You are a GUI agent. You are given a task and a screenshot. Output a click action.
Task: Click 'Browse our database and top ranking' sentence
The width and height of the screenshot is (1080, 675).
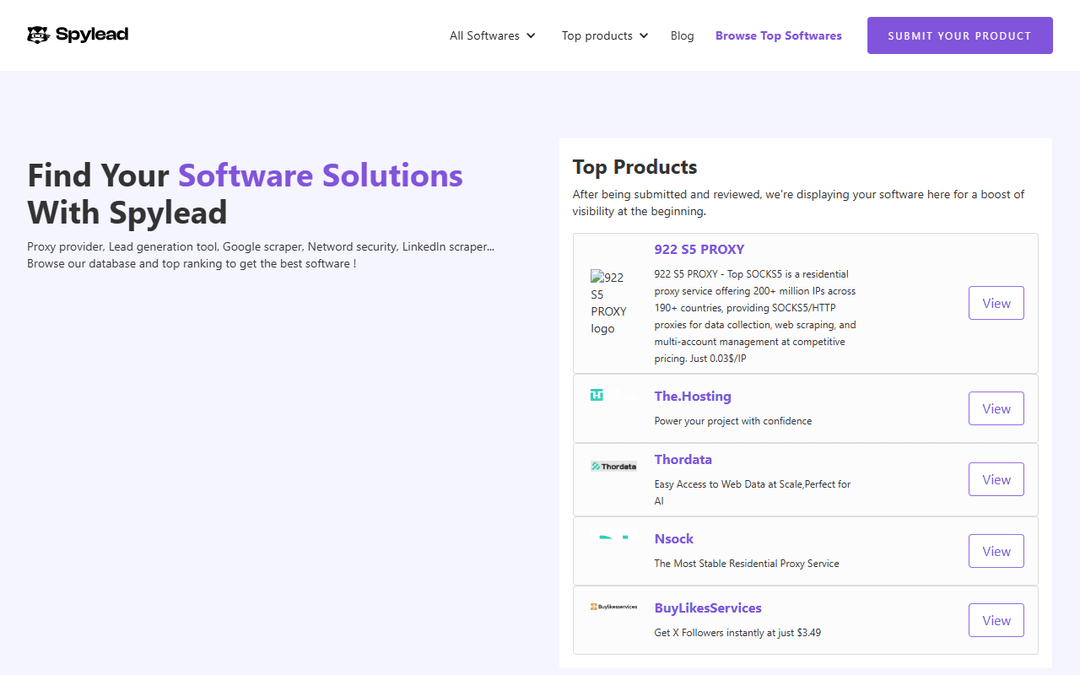191,263
